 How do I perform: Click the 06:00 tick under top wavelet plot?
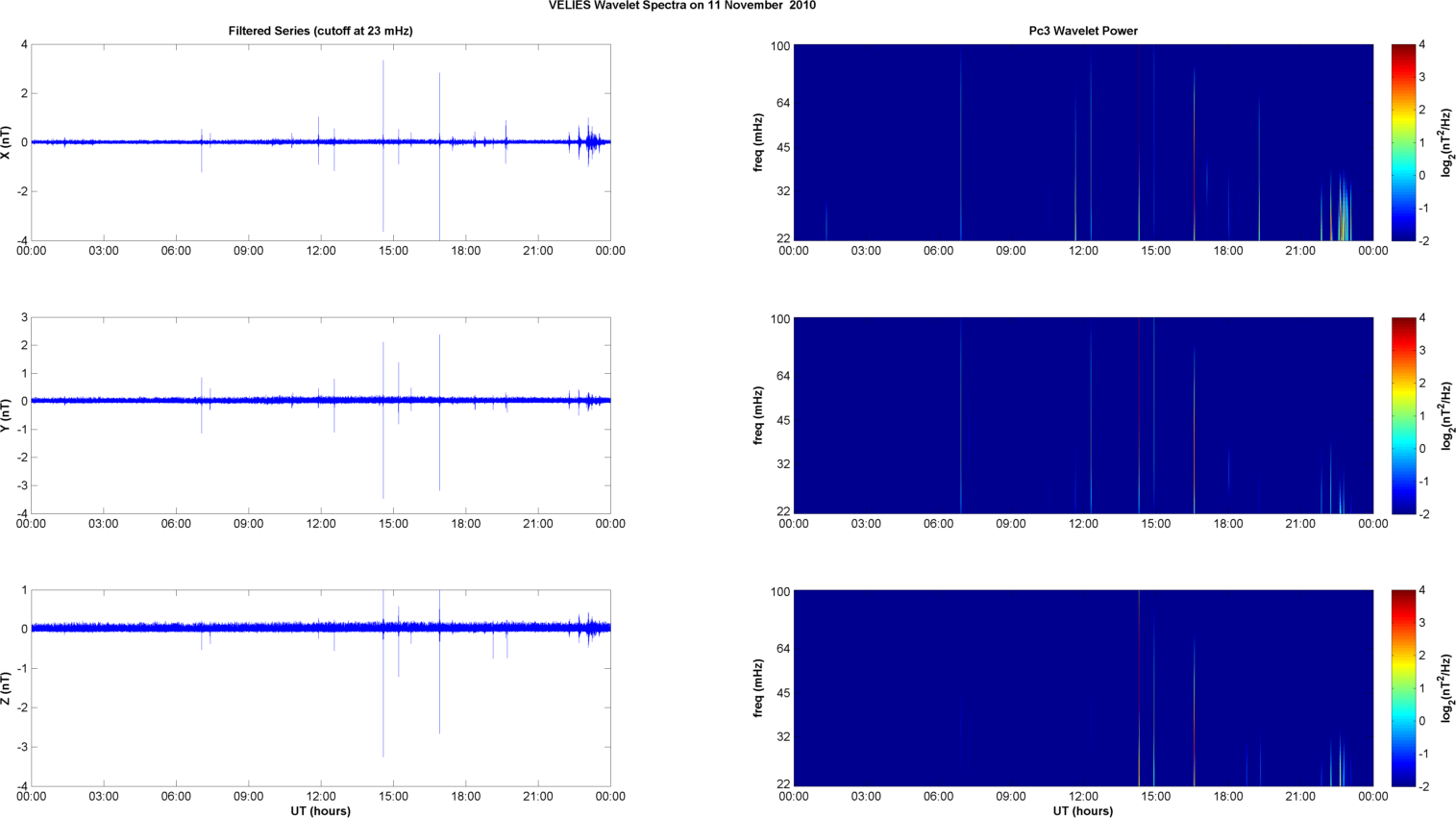point(939,251)
